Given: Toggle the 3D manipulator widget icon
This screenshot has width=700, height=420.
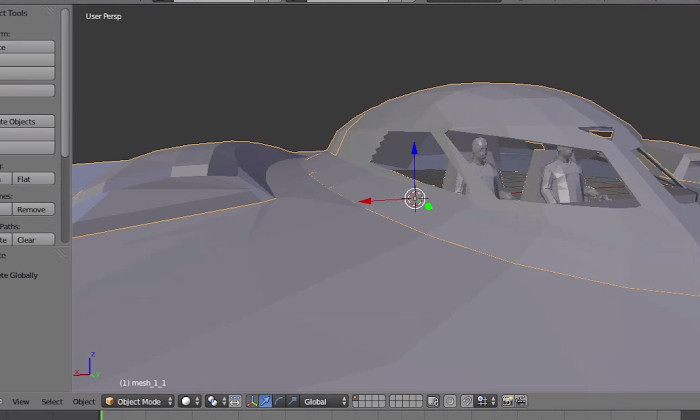Looking at the screenshot, I should (x=252, y=401).
